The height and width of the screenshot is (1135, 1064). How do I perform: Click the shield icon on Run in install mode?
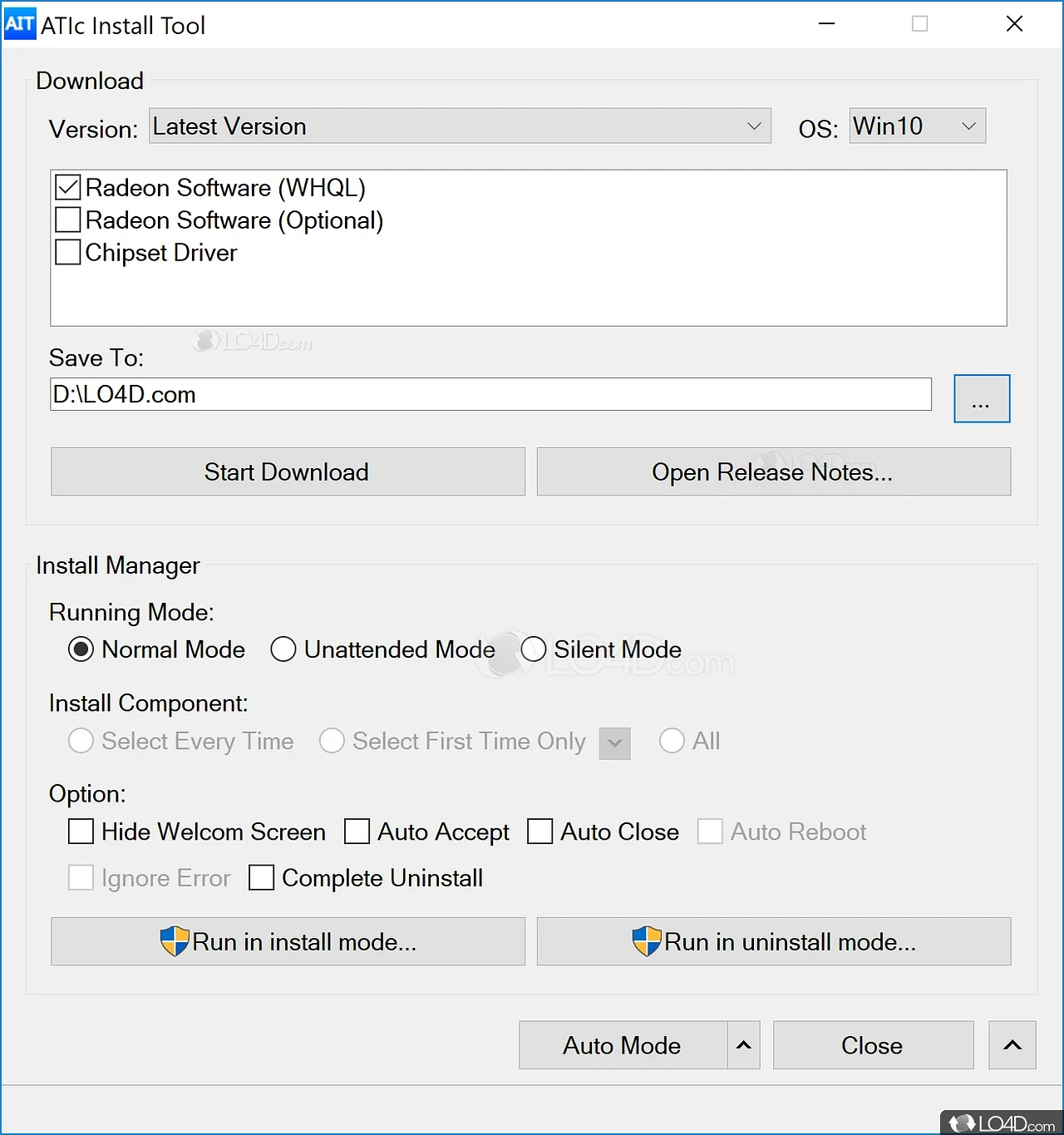pos(176,941)
